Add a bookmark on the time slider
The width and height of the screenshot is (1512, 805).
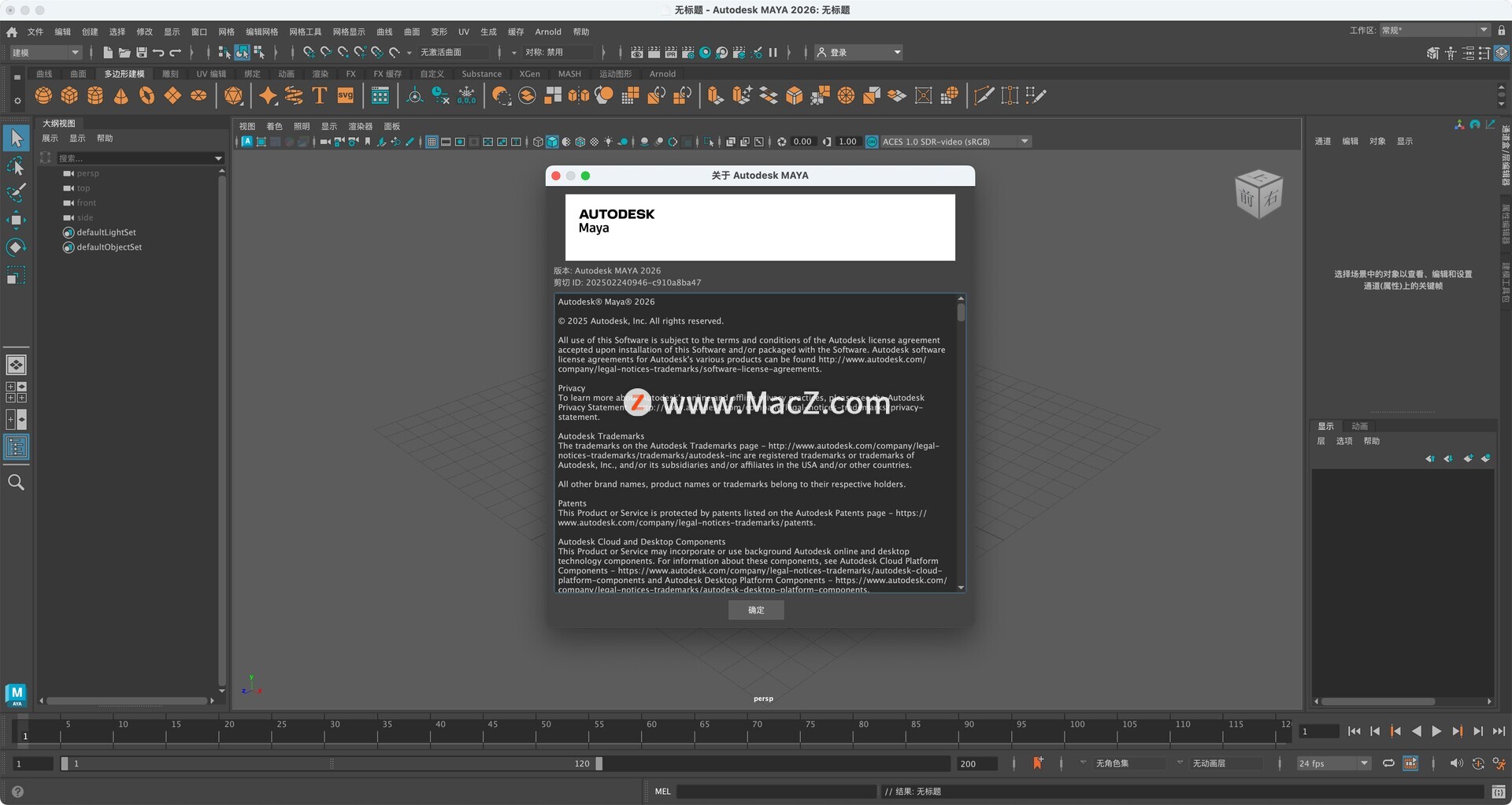1038,762
